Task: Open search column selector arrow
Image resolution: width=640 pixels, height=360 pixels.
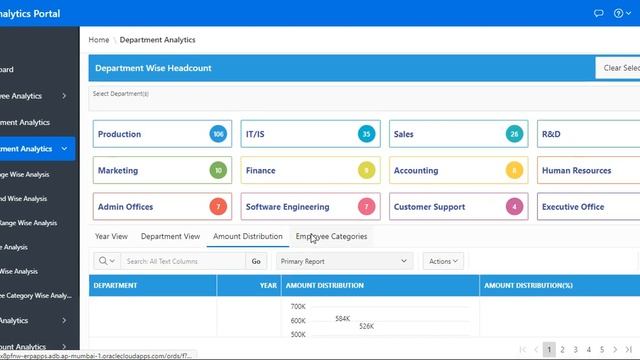Action: pos(112,261)
